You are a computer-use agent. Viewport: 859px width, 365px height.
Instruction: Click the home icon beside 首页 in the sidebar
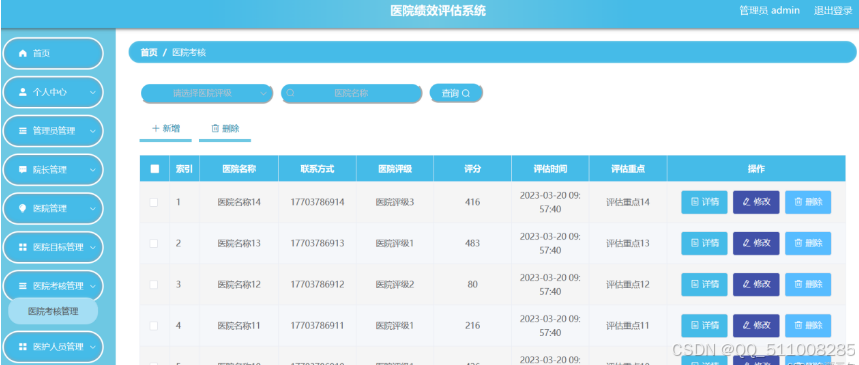[22, 53]
